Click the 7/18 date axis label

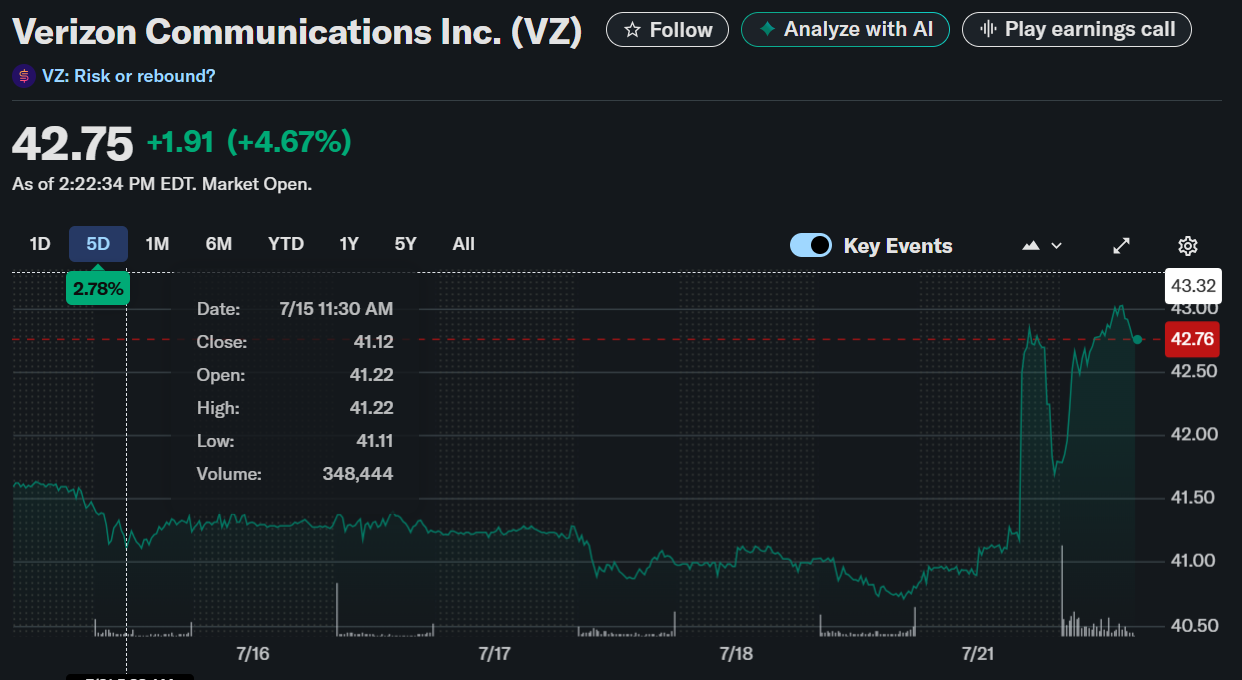pos(736,654)
